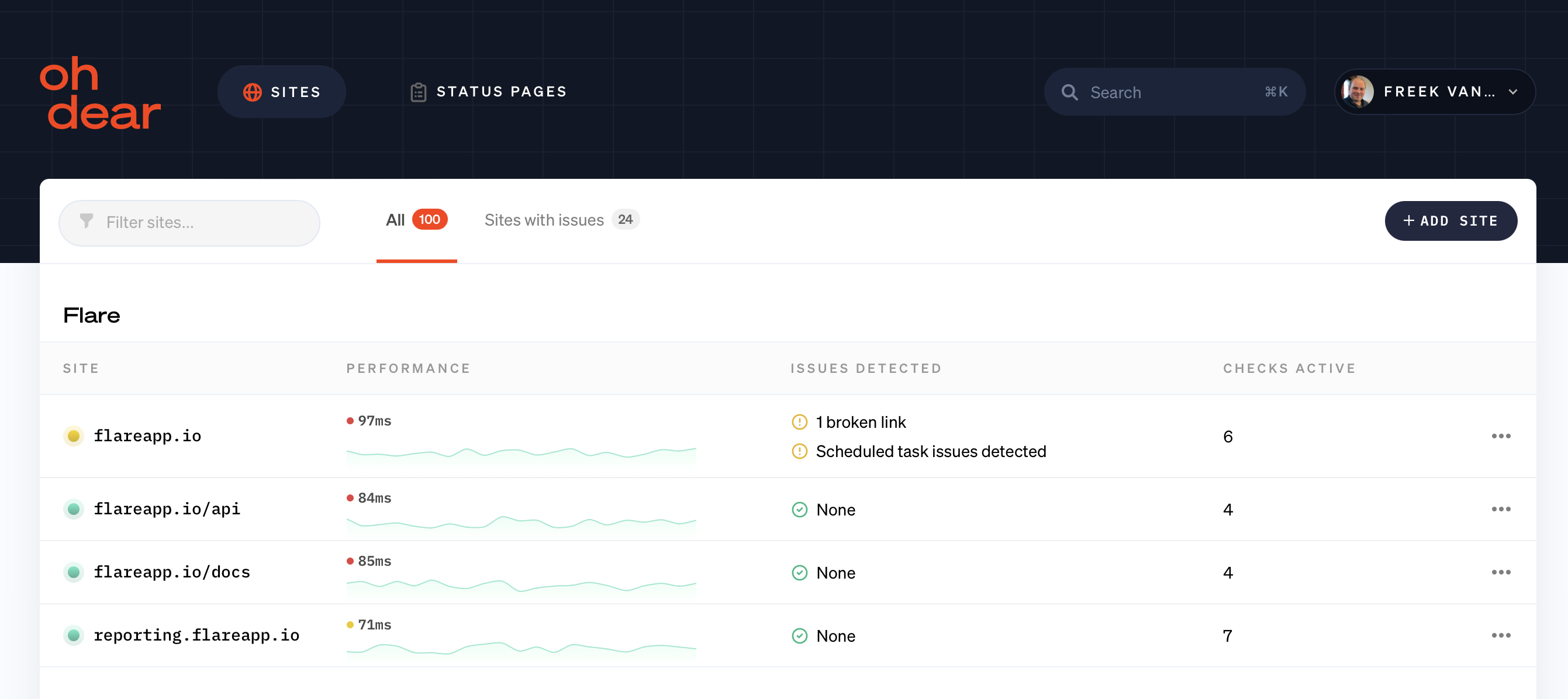Click the Performance column header
The width and height of the screenshot is (1568, 699).
(408, 368)
